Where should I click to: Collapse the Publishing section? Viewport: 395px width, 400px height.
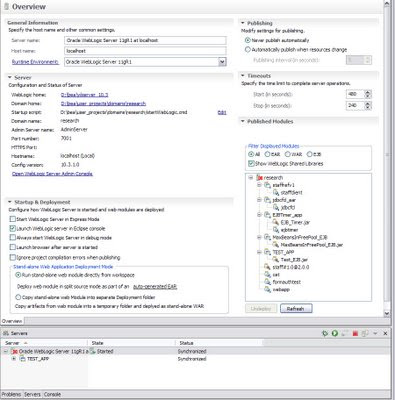pos(243,23)
